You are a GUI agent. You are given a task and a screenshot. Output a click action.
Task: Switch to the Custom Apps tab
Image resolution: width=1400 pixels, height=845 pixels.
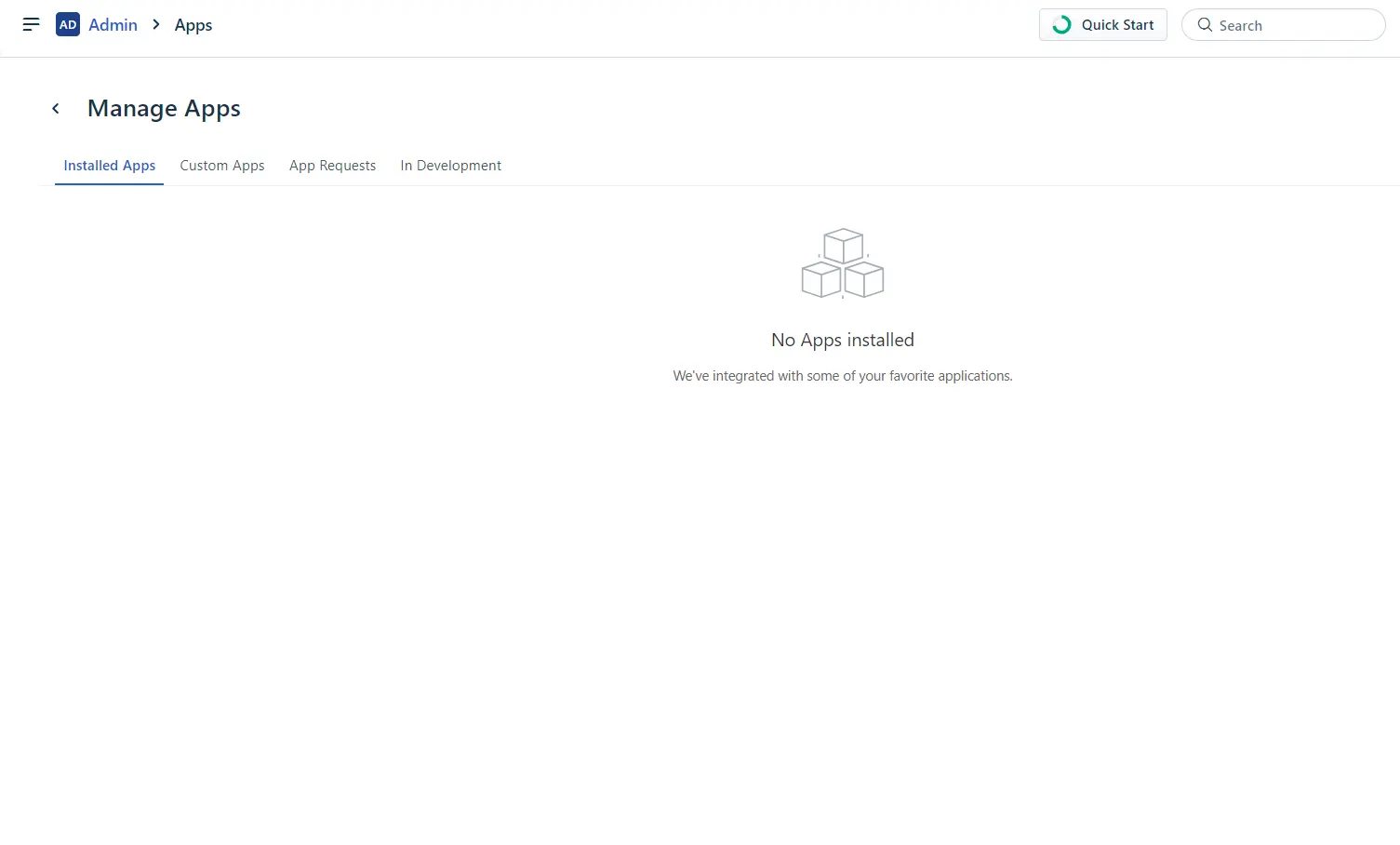pyautogui.click(x=221, y=165)
